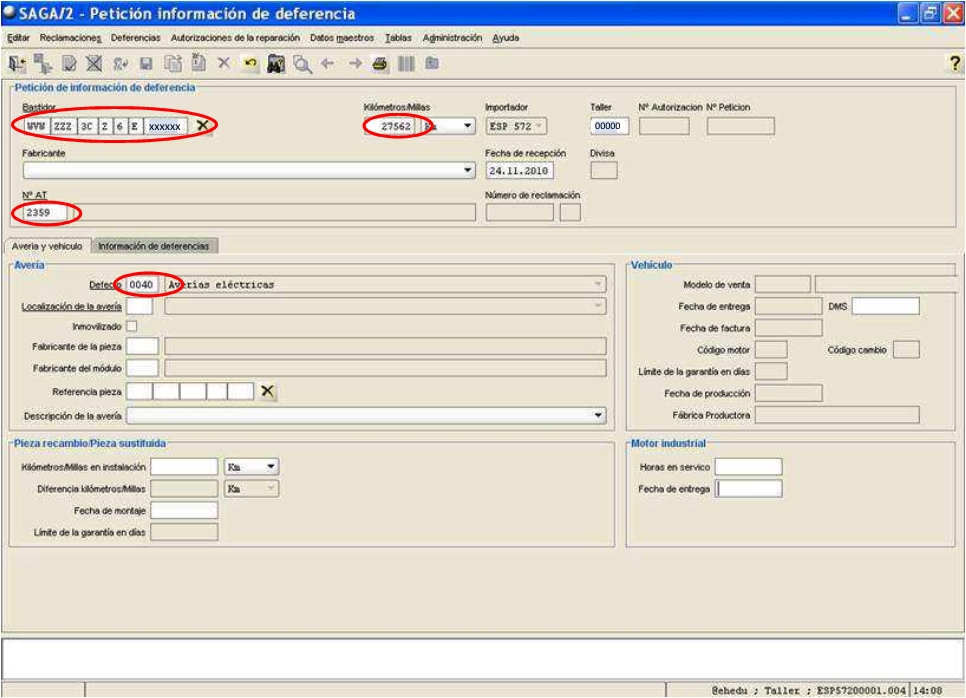Switch to Avería y vehículo tab
The image size is (966, 698).
tap(47, 246)
